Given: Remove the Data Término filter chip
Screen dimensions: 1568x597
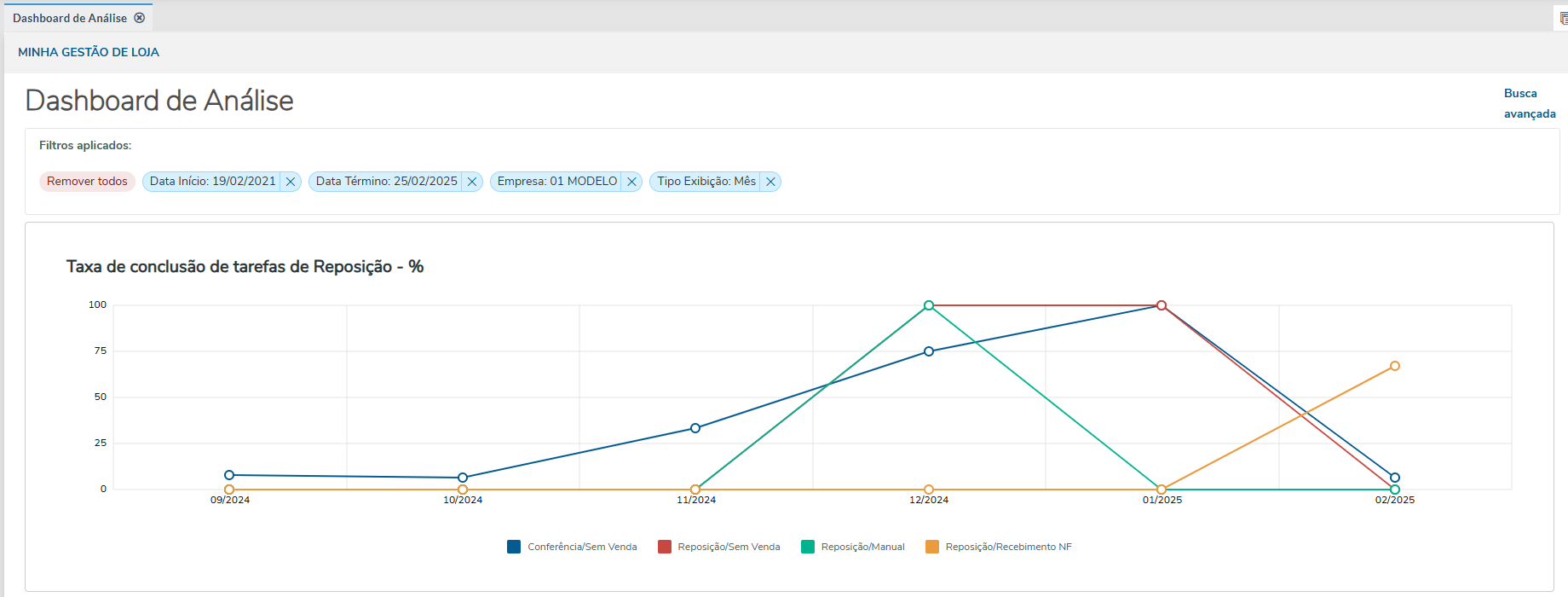Looking at the screenshot, I should (x=472, y=182).
